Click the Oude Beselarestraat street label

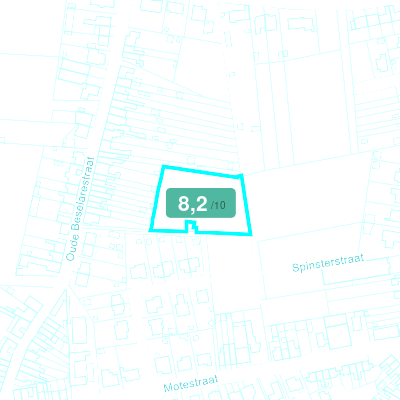tap(80, 209)
